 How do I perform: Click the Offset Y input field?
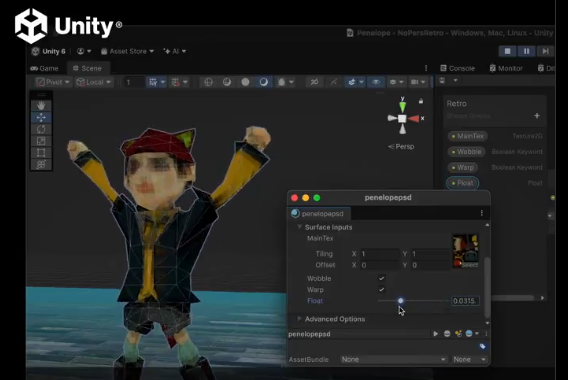click(431, 265)
